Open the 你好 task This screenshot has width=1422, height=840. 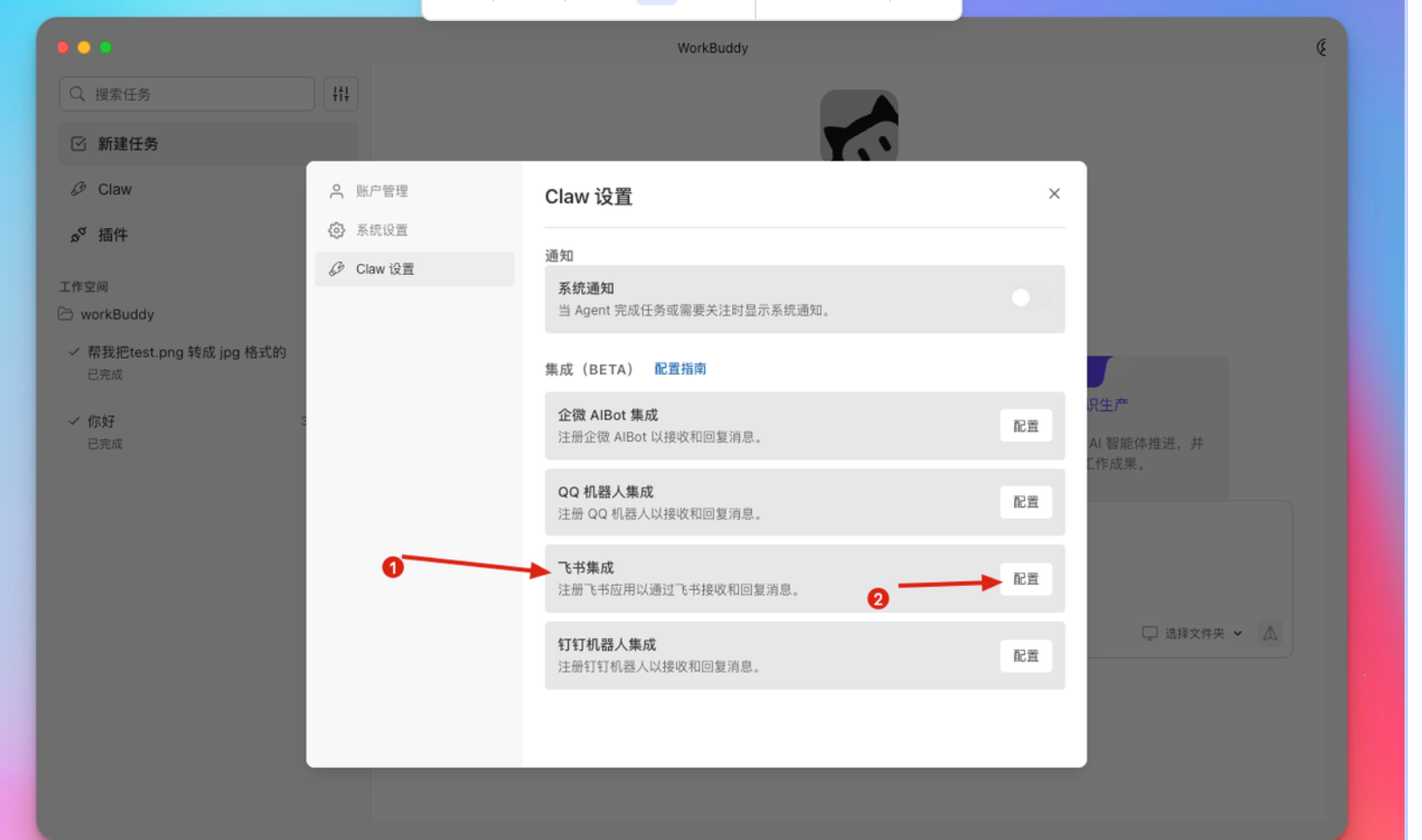coord(101,422)
